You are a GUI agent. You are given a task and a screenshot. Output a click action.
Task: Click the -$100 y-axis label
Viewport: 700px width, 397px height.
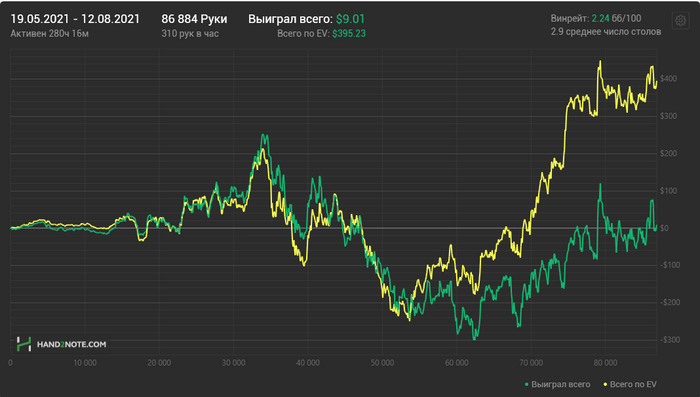[x=670, y=265]
